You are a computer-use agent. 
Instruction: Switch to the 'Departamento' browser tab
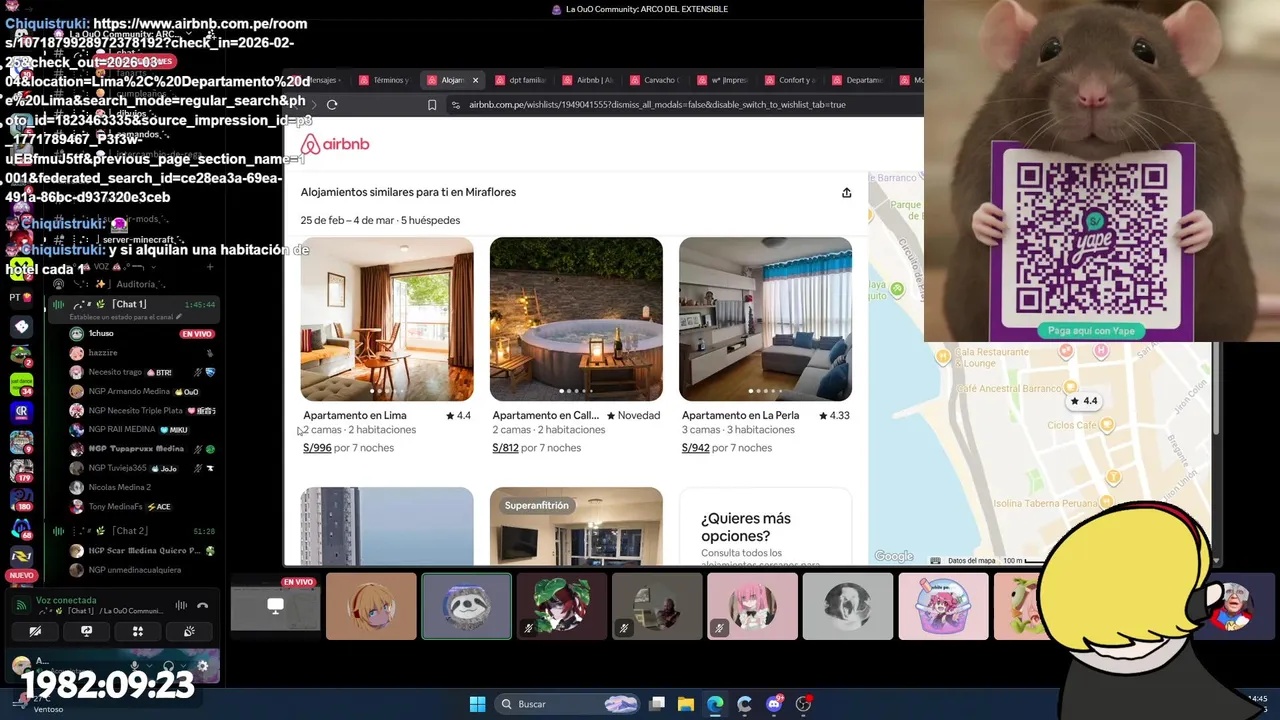pyautogui.click(x=857, y=80)
